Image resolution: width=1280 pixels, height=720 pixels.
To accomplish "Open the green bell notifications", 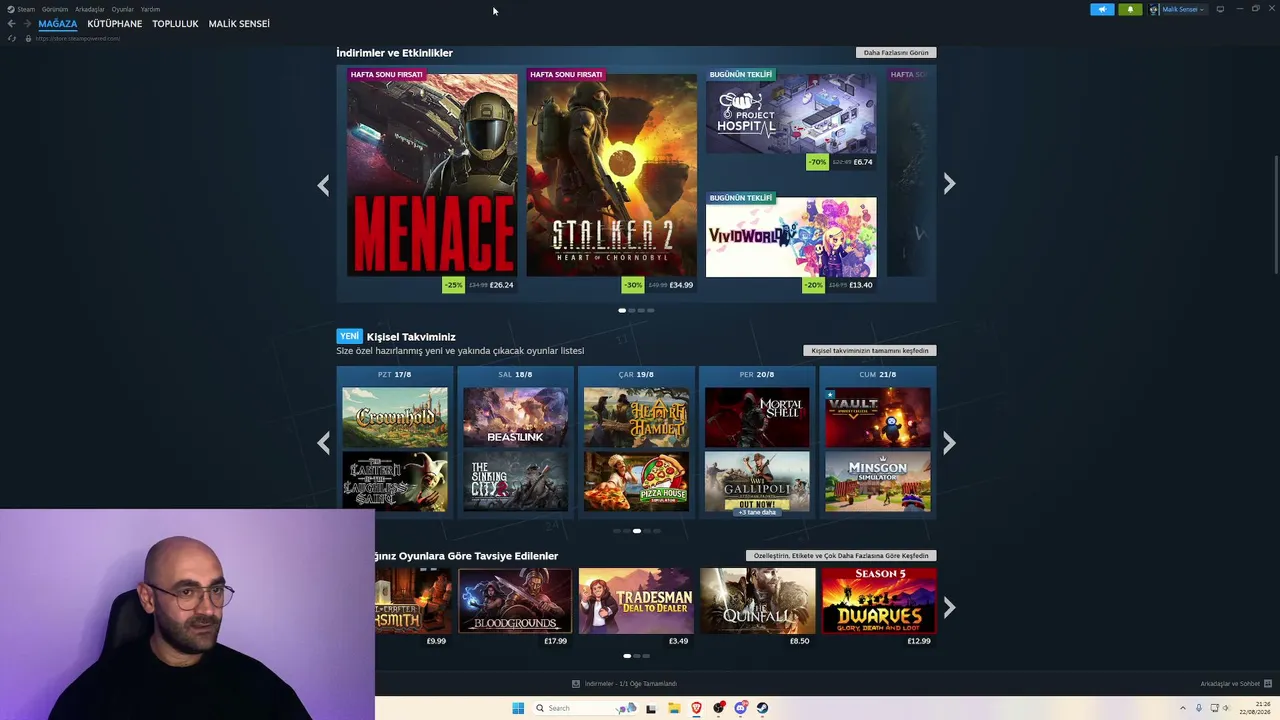I will pyautogui.click(x=1130, y=9).
